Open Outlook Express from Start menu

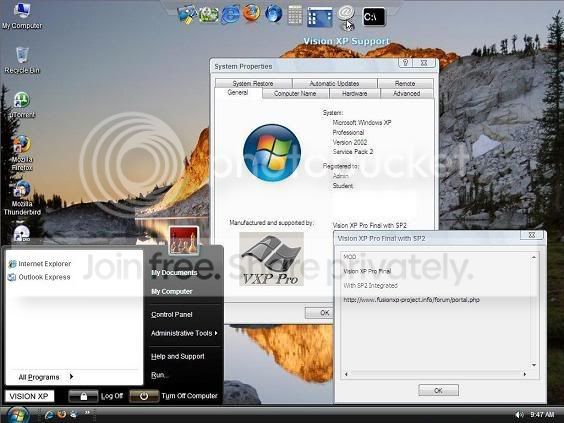coord(40,277)
